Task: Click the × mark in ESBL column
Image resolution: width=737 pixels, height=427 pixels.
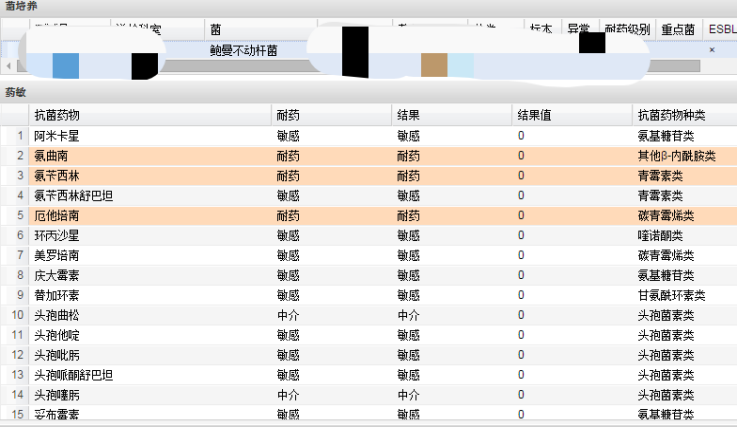Action: coord(712,50)
